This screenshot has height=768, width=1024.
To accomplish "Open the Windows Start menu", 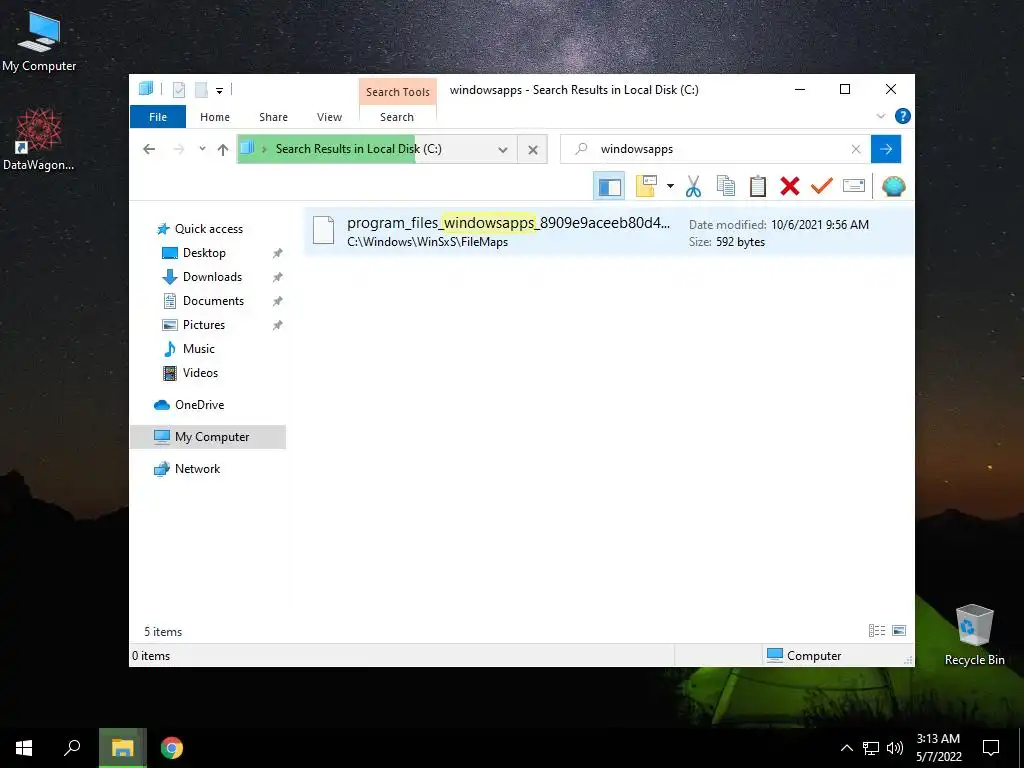I will (x=24, y=748).
